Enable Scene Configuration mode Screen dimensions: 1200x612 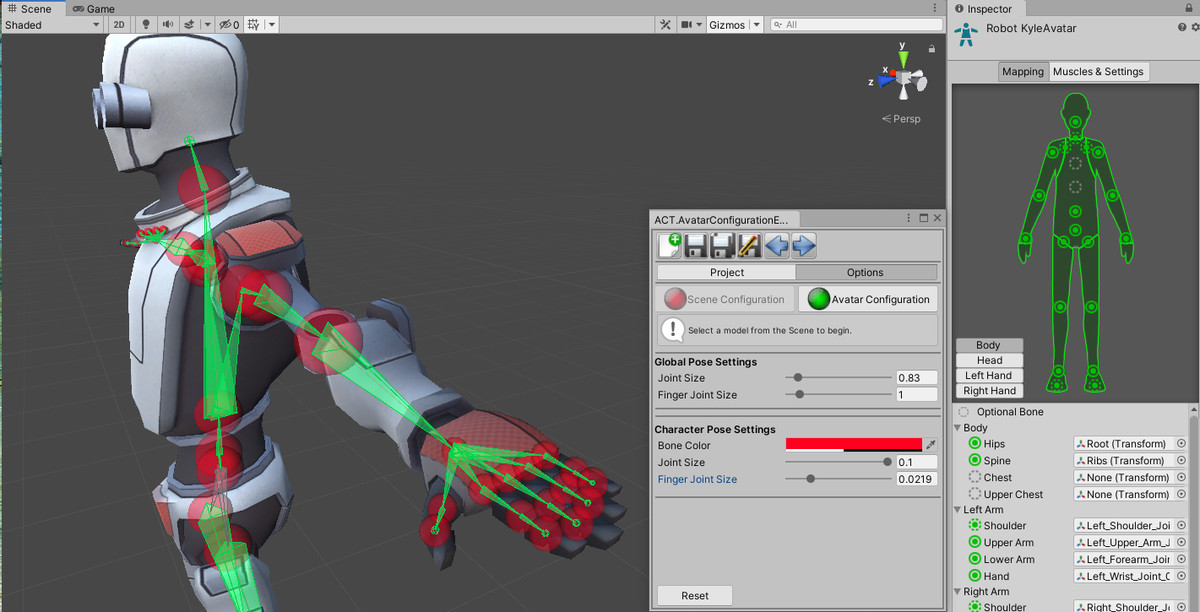coord(725,298)
